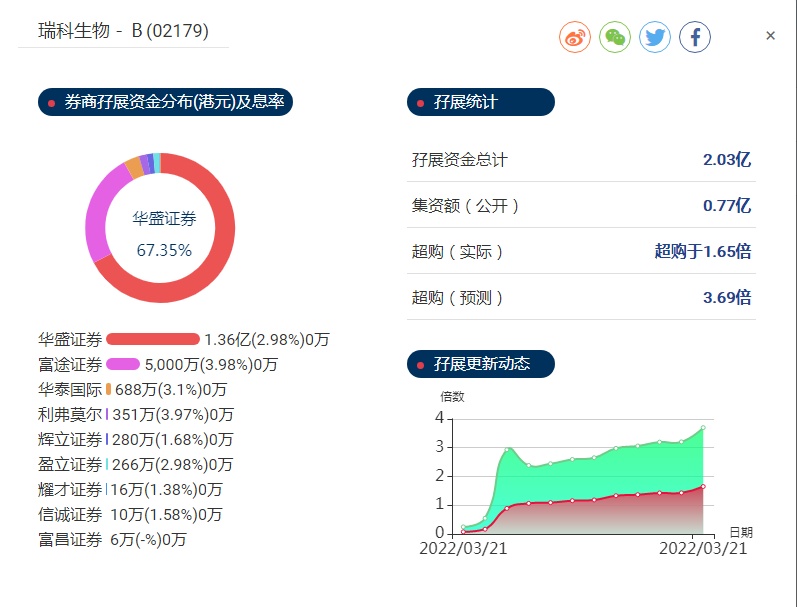Click the last red data point on chart
The image size is (797, 607).
(x=703, y=487)
